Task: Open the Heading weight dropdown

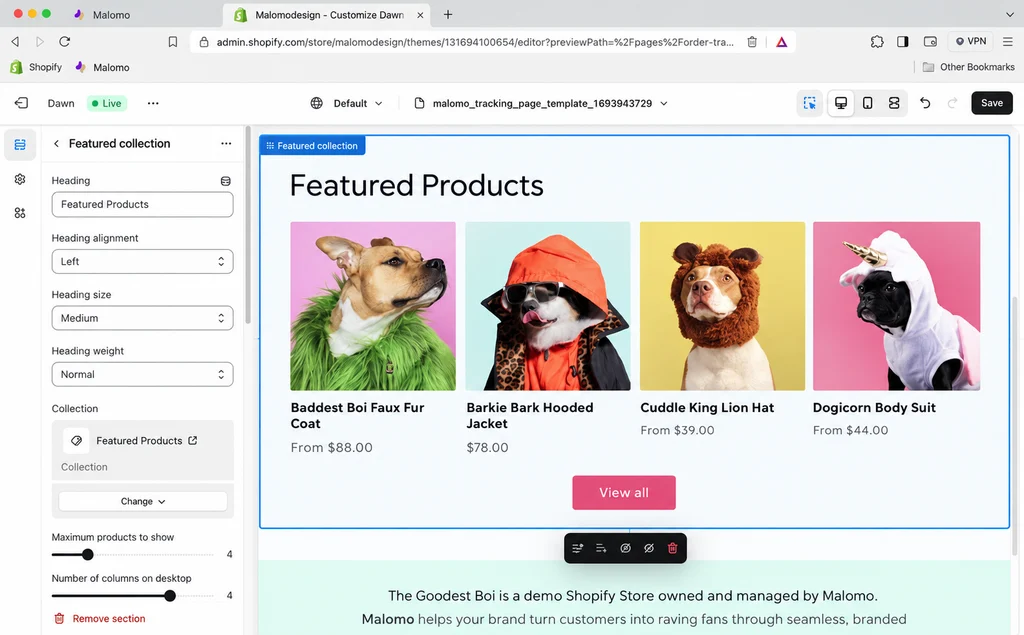Action: [142, 374]
